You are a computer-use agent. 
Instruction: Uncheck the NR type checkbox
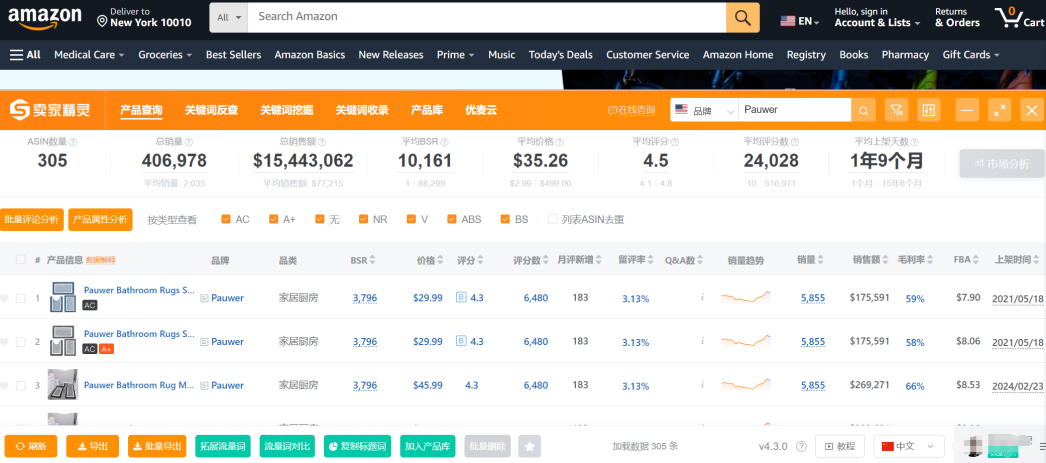pyautogui.click(x=364, y=219)
